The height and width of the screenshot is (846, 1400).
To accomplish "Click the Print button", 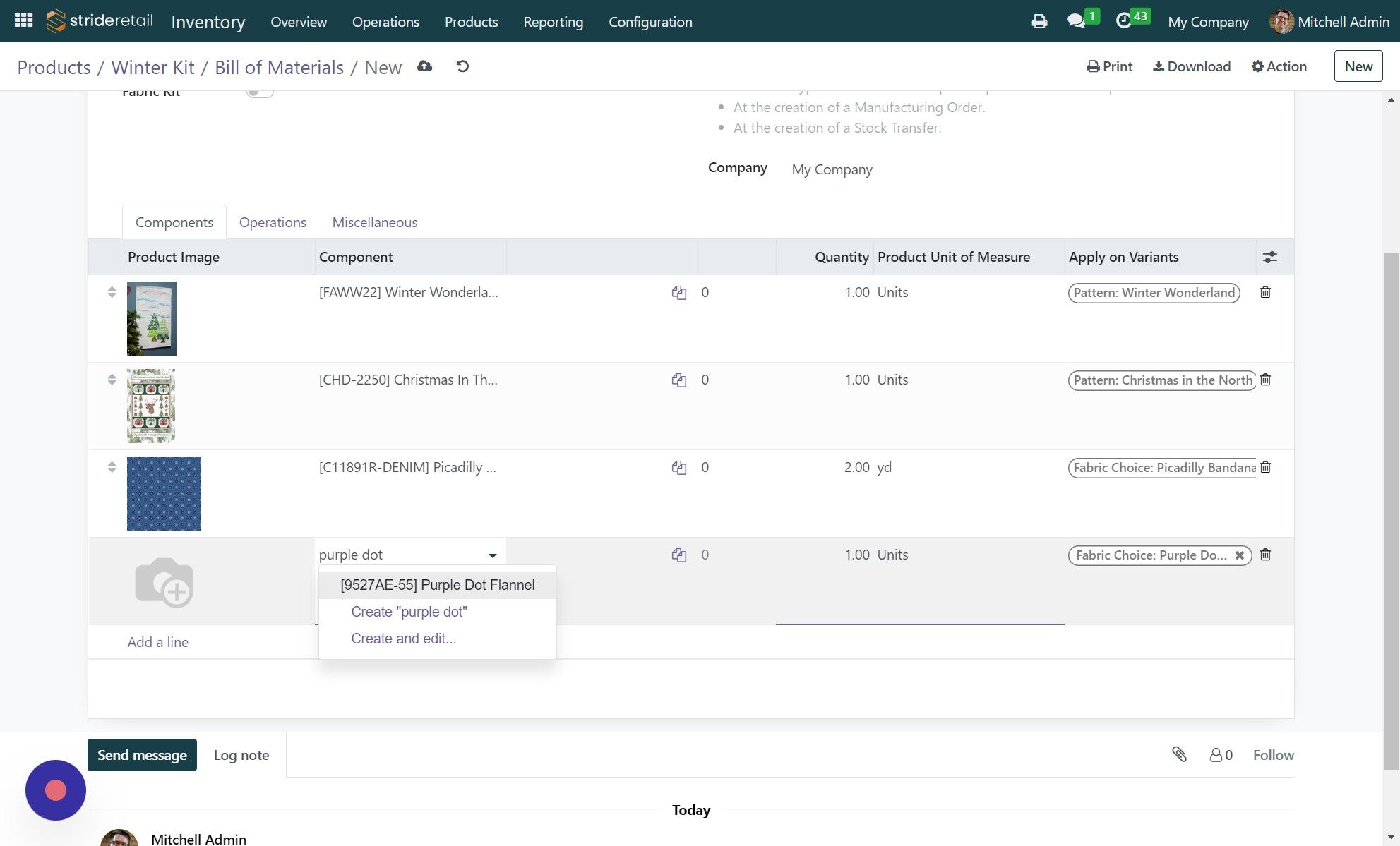I will pyautogui.click(x=1109, y=66).
